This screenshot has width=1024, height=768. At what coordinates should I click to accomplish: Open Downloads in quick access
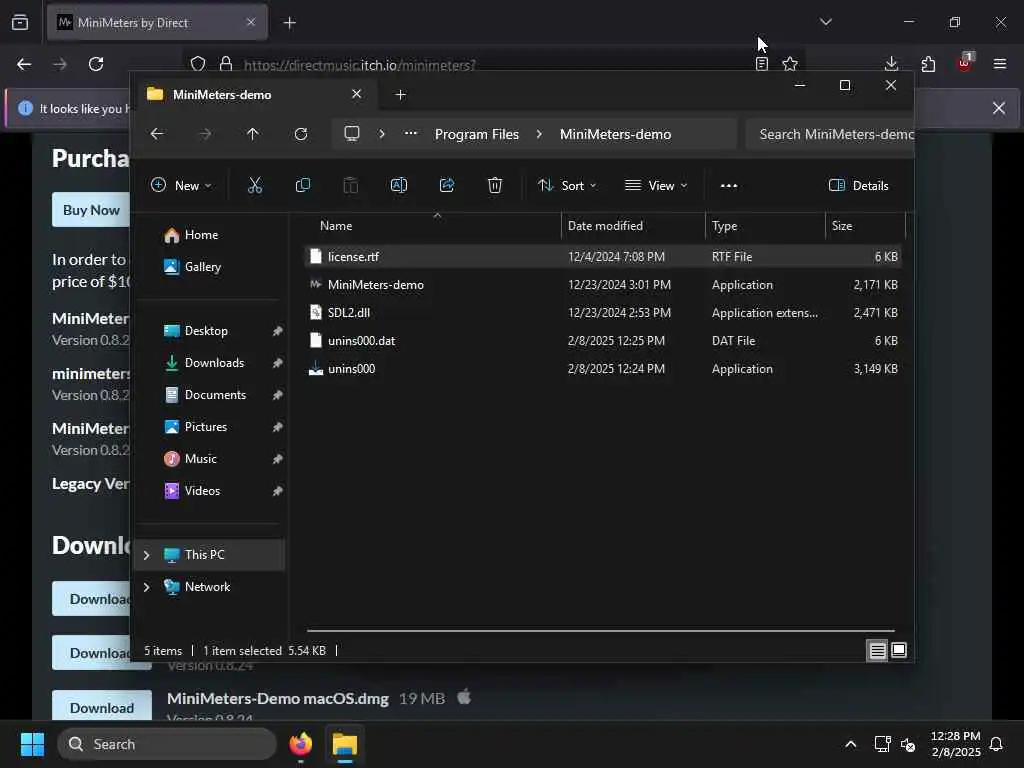pyautogui.click(x=214, y=362)
